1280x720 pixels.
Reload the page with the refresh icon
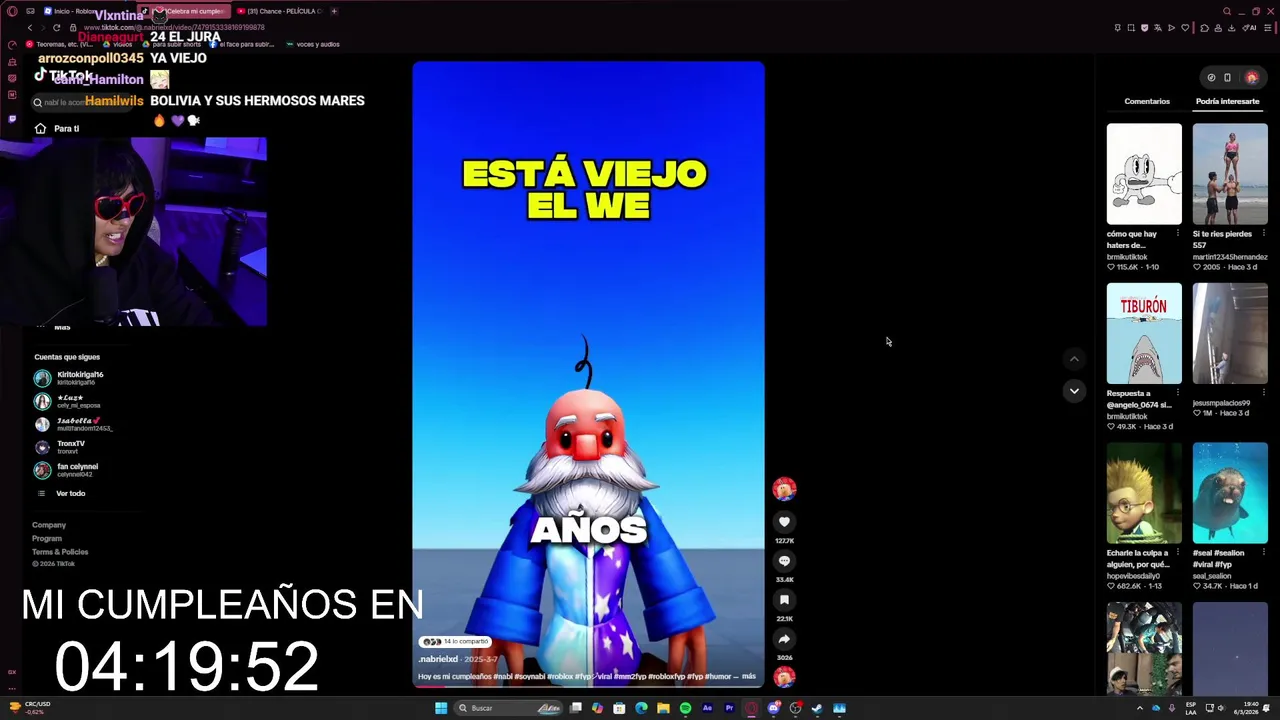pyautogui.click(x=56, y=28)
